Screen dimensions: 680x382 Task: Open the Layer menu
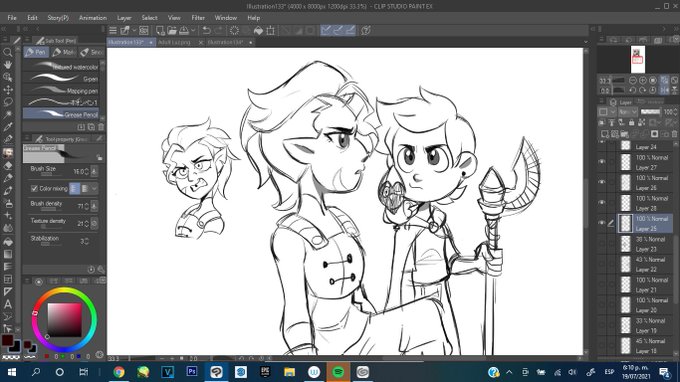124,18
